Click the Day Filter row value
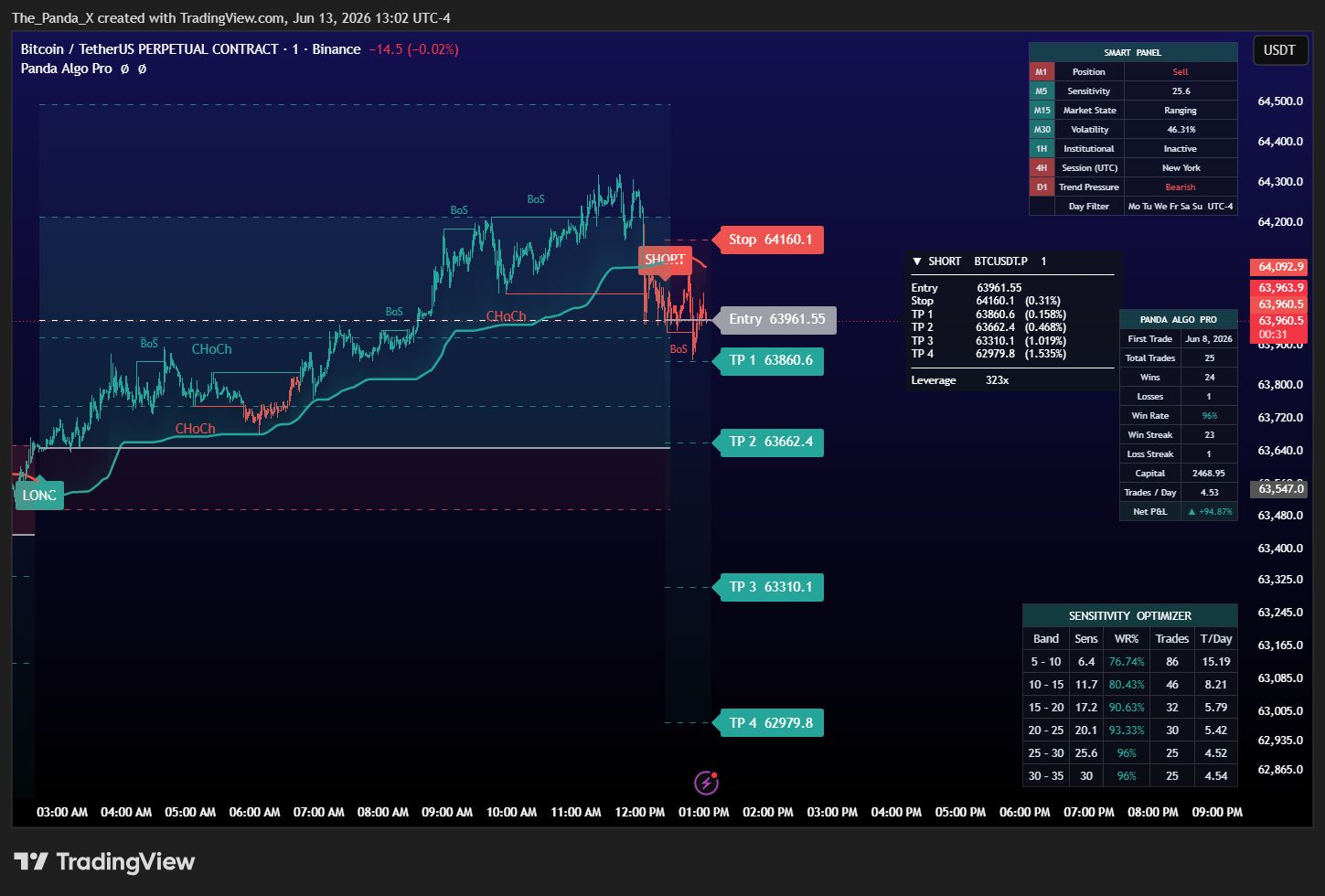This screenshot has width=1325, height=896. coord(1181,207)
